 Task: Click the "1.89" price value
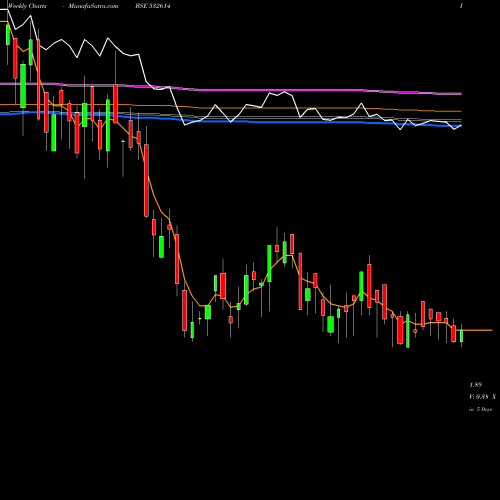coord(476,385)
